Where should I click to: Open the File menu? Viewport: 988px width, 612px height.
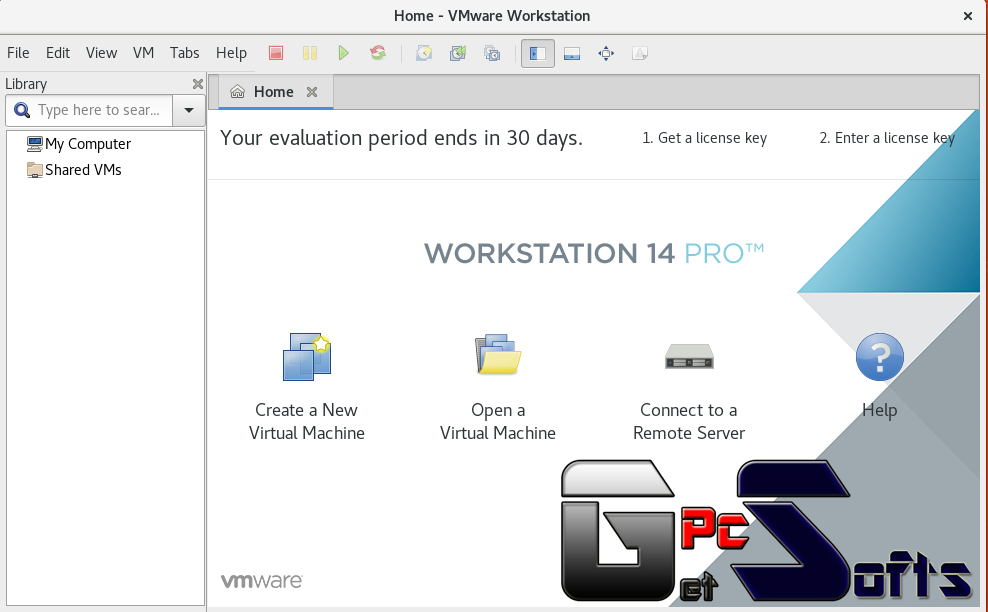pyautogui.click(x=18, y=53)
